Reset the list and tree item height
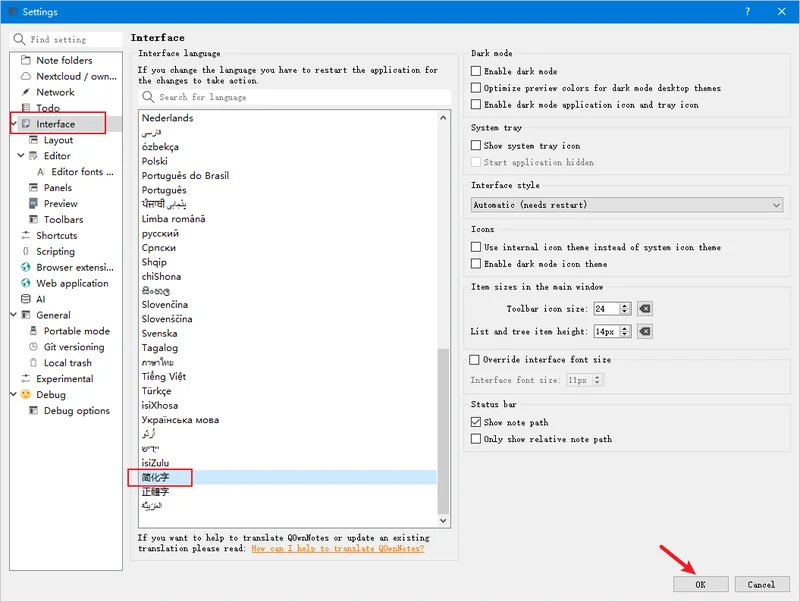This screenshot has height=602, width=800. tap(645, 332)
